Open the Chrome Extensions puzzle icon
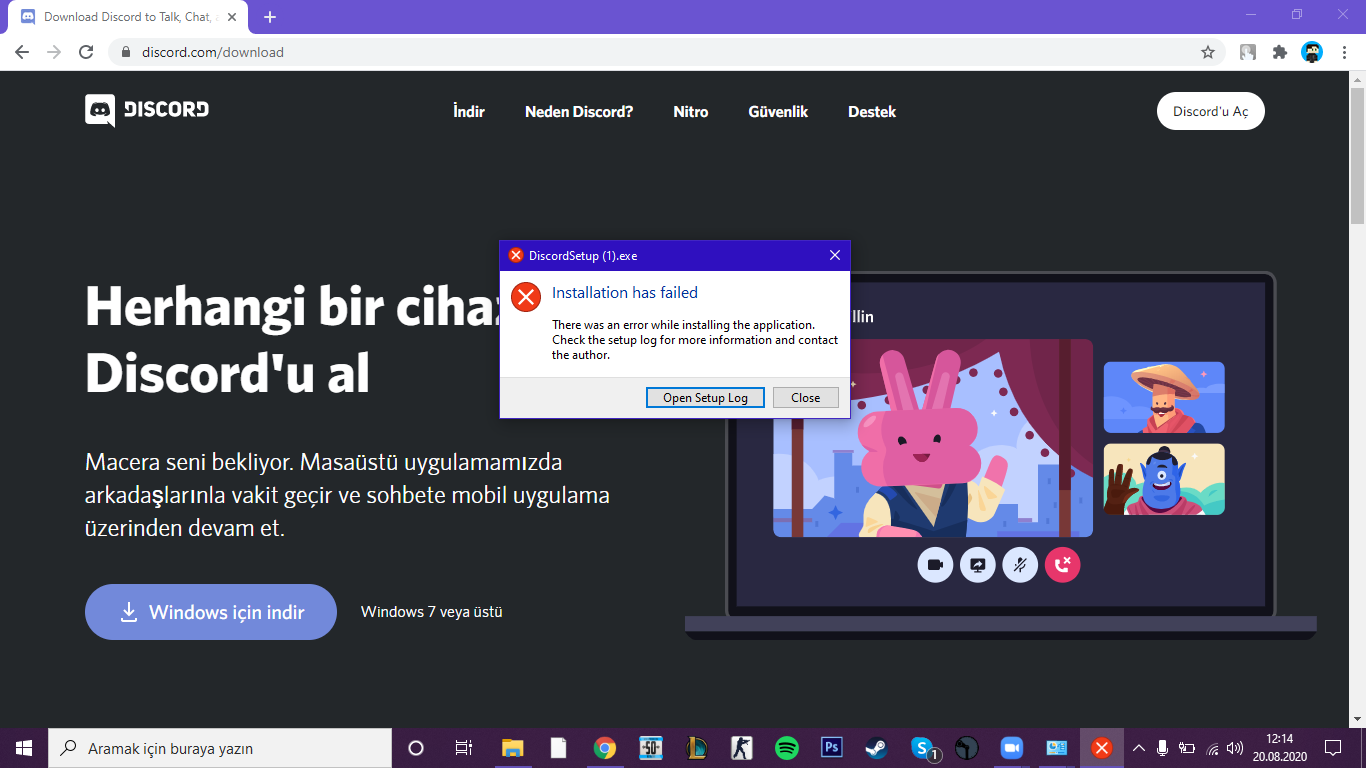The height and width of the screenshot is (768, 1366). point(1280,52)
